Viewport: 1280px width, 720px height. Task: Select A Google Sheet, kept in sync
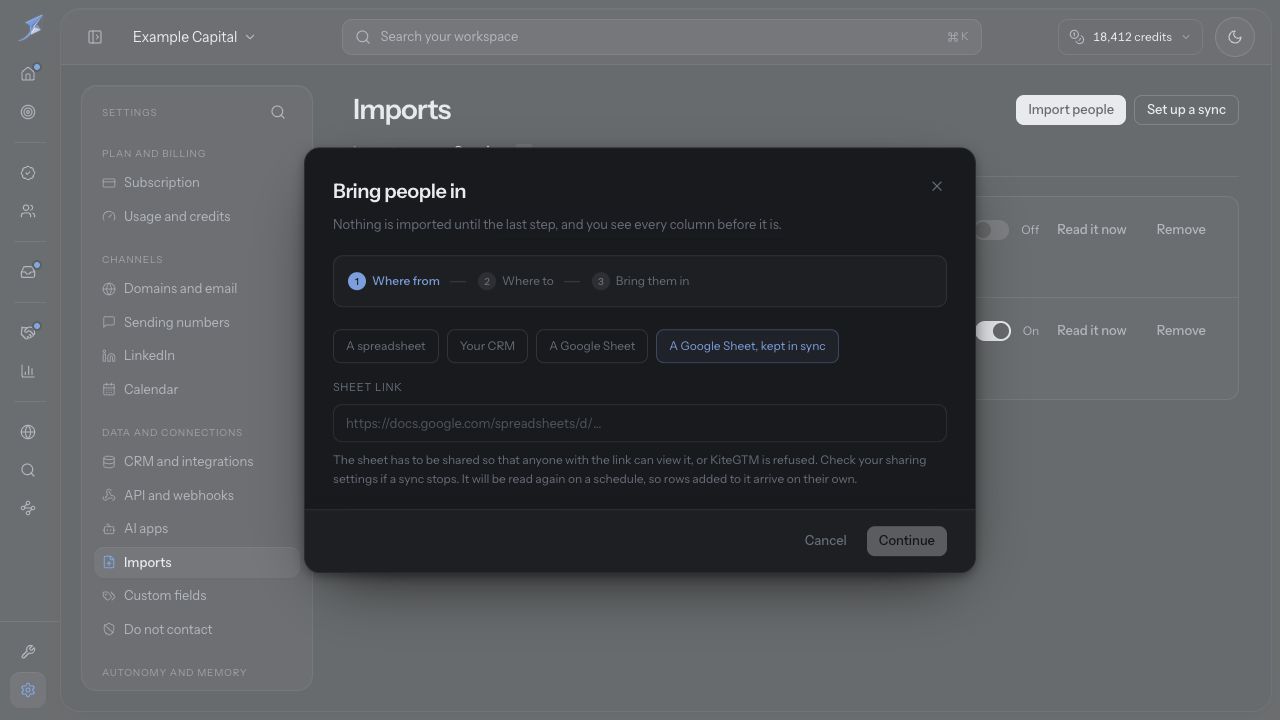click(x=747, y=346)
